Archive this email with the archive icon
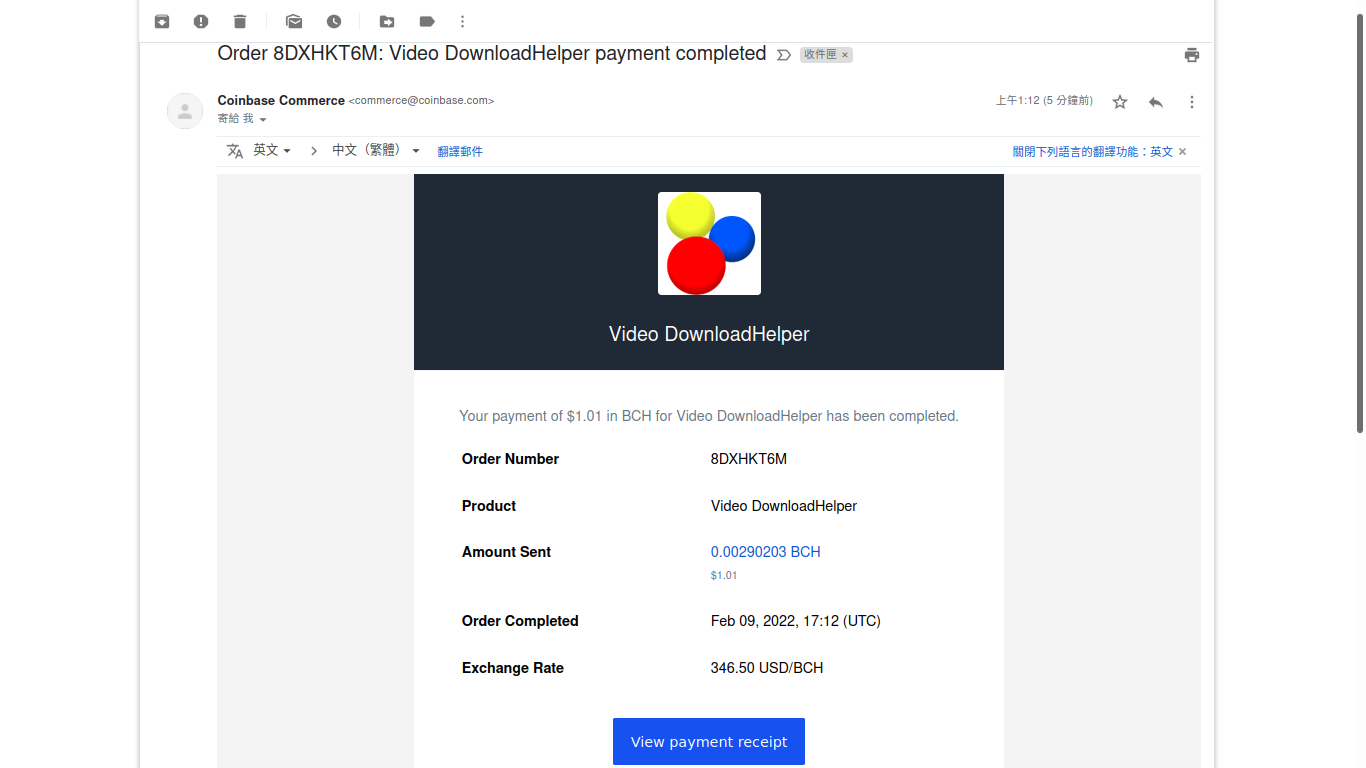This screenshot has width=1366, height=768. (162, 21)
